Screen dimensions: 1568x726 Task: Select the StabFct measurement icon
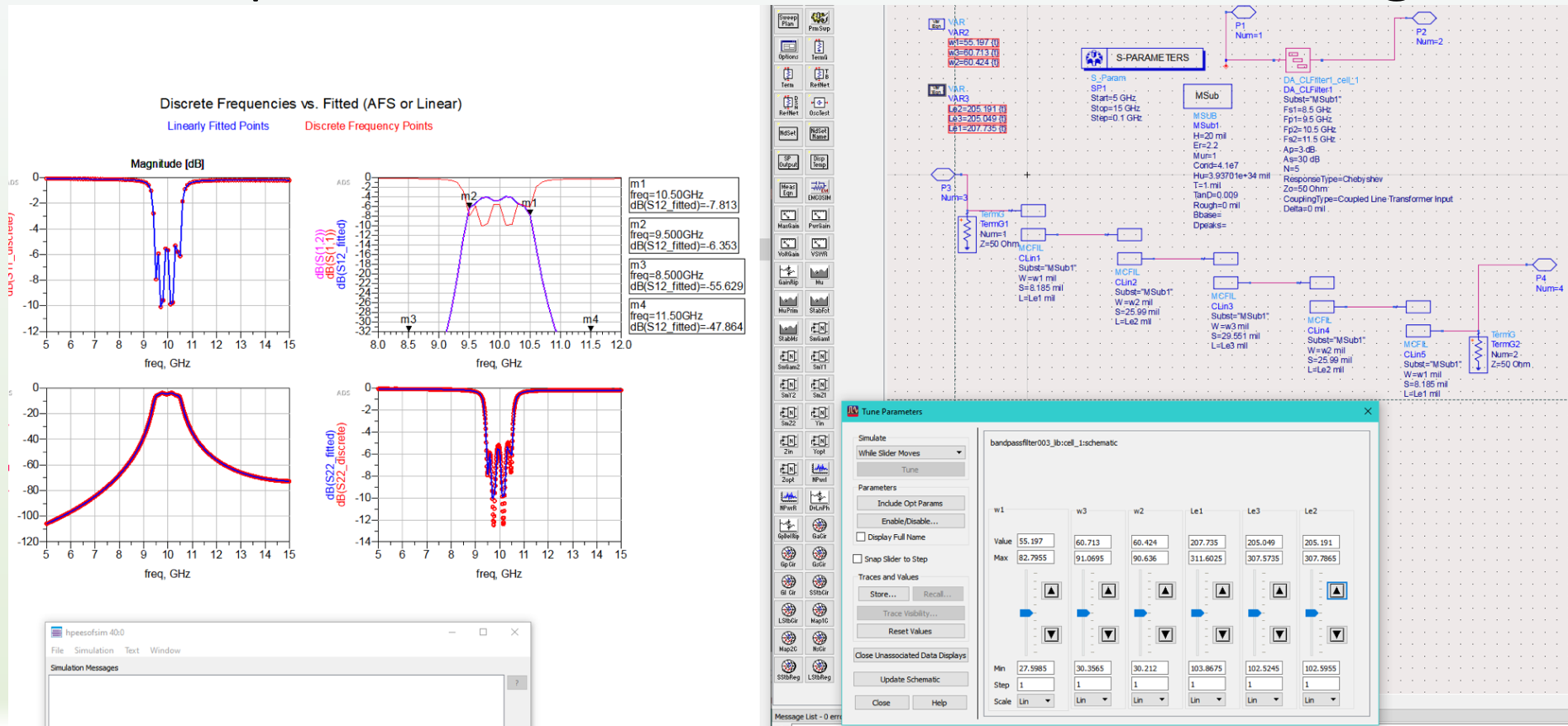point(819,302)
